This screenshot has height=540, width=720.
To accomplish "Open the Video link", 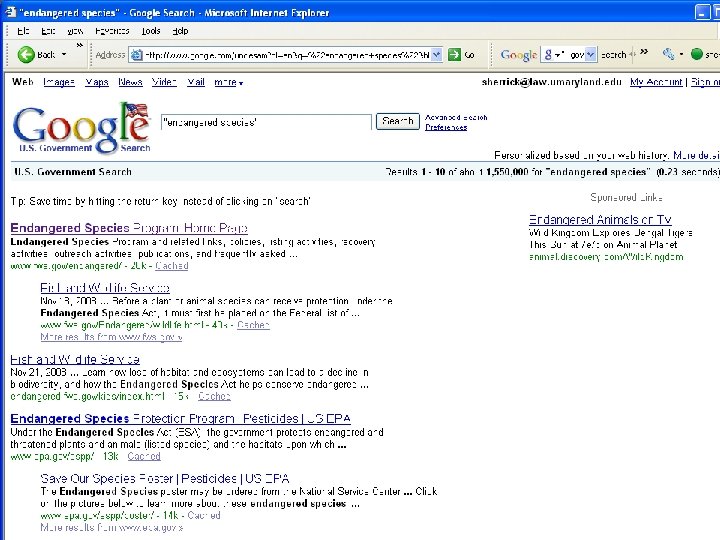I will tap(164, 82).
